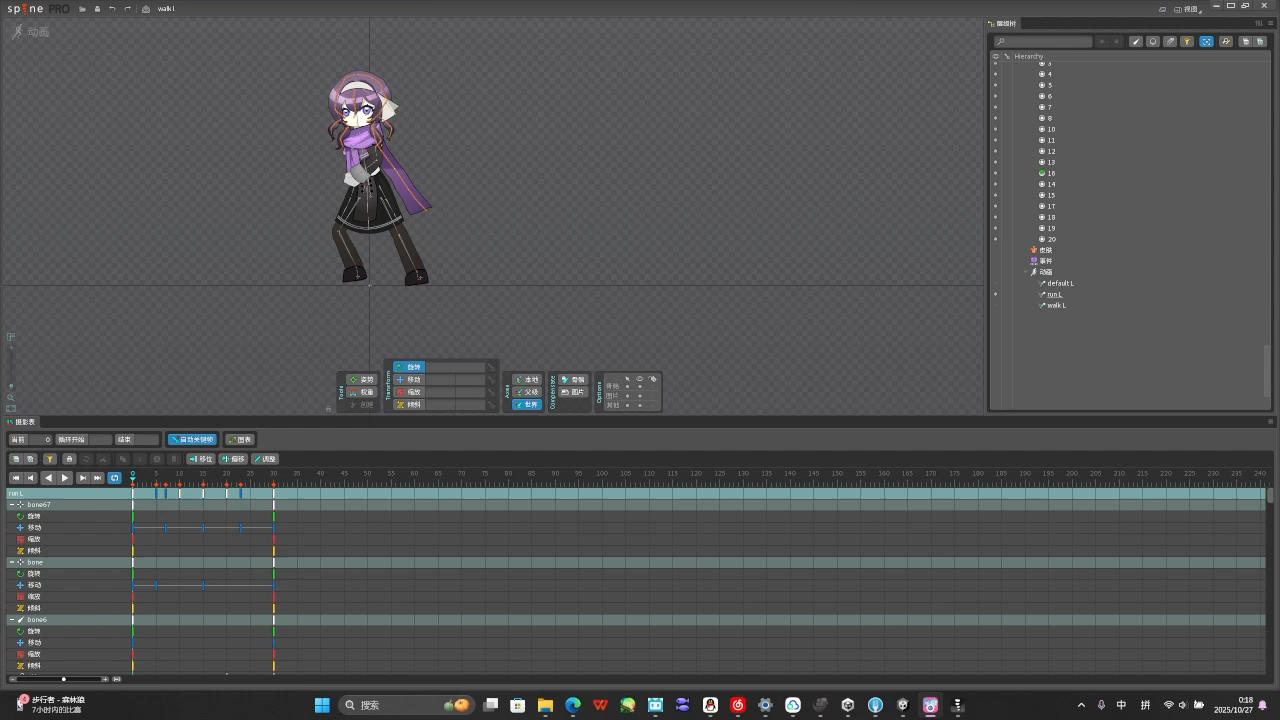Activate the 旋转 (Rotate) transform tool
Viewport: 1280px width, 720px height.
[409, 367]
